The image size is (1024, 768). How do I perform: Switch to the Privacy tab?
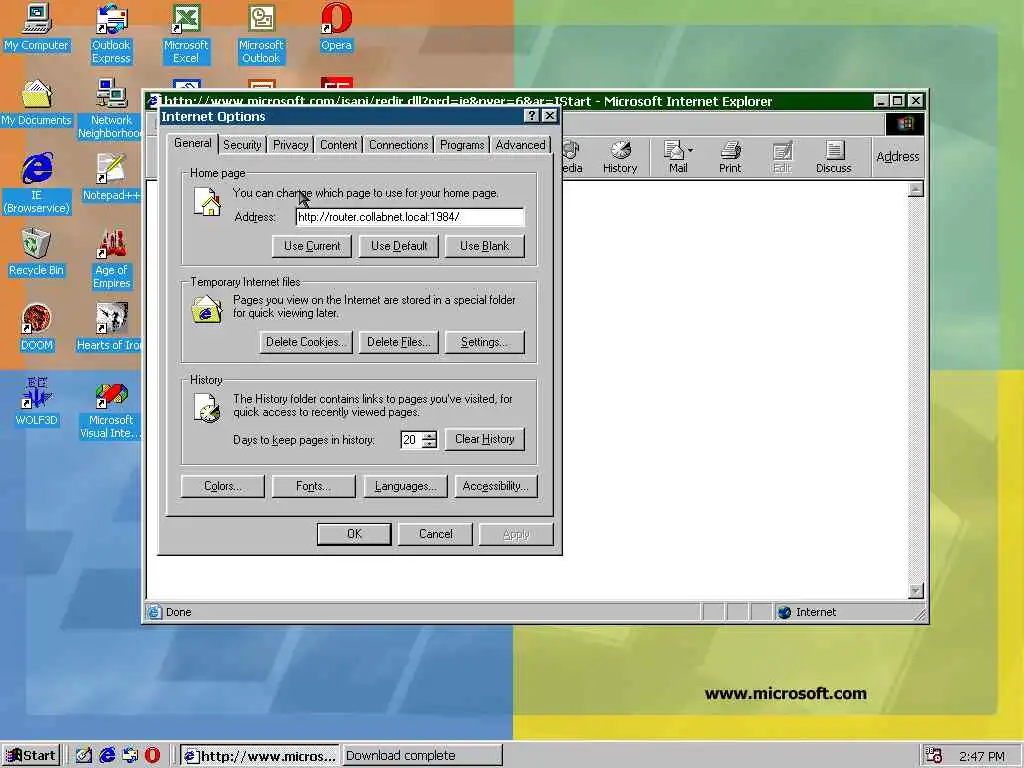click(291, 145)
